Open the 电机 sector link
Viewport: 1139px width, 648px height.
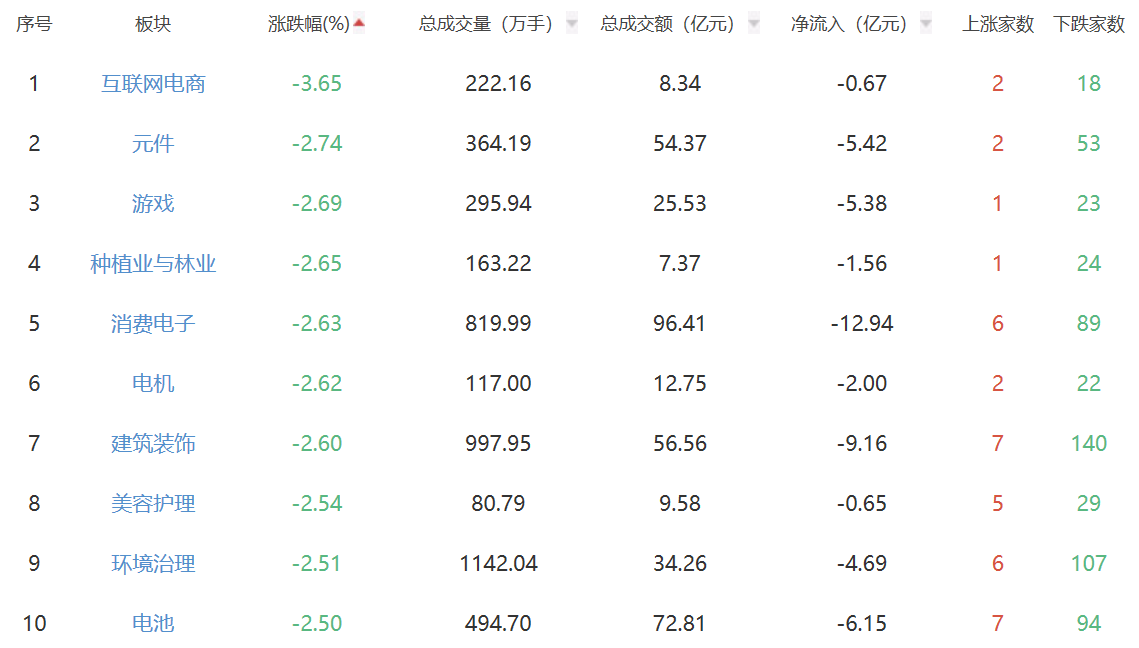coord(153,384)
